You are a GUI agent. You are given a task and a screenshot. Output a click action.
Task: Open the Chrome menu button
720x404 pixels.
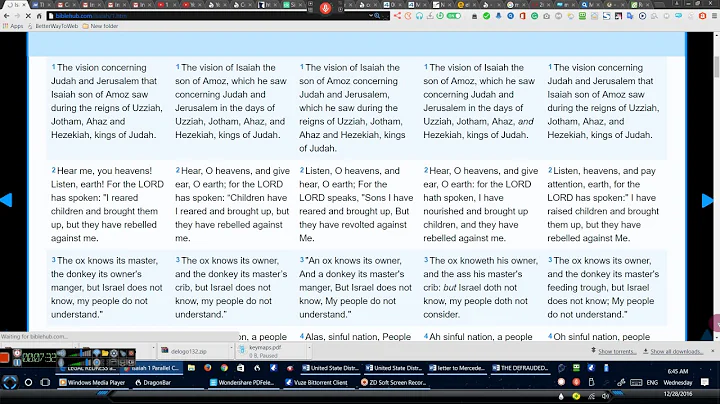point(714,16)
